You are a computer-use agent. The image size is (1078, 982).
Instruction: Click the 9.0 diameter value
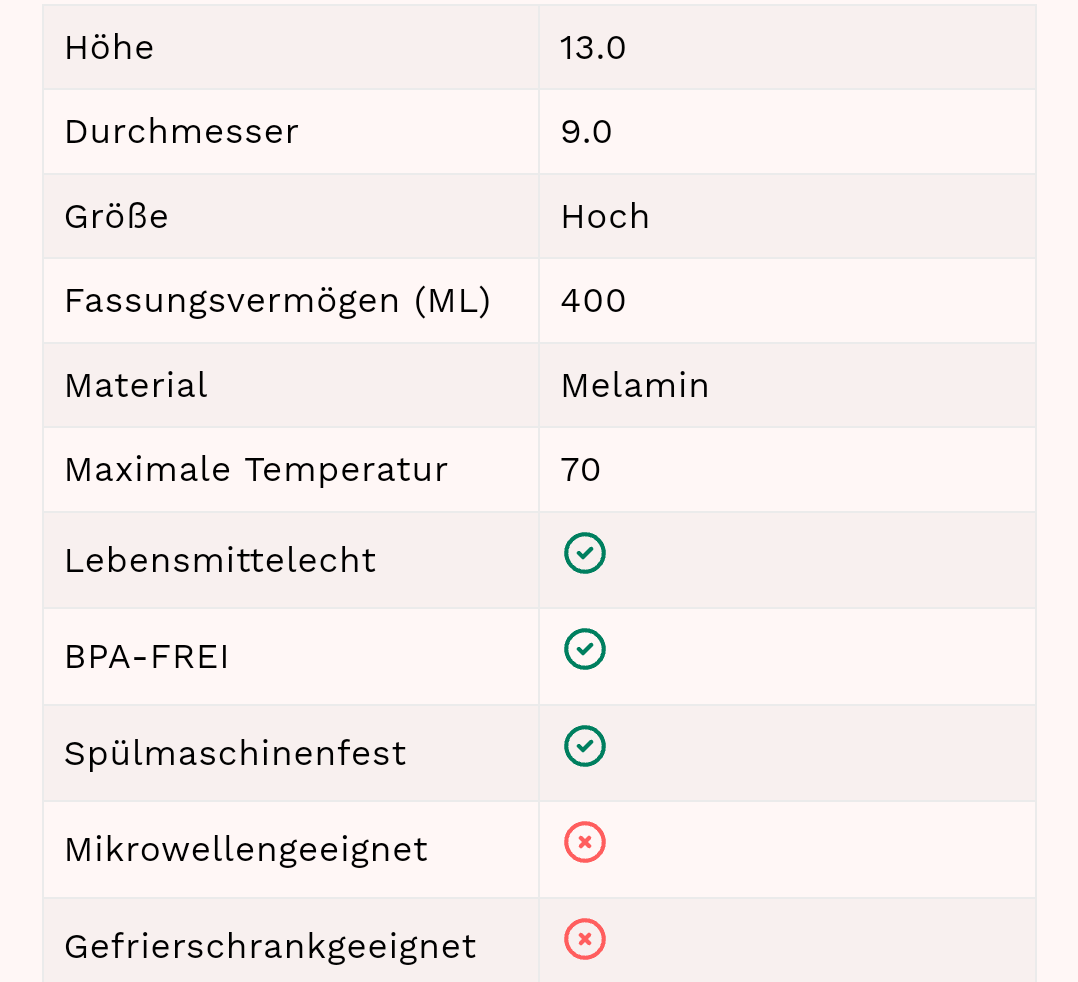coord(587,132)
